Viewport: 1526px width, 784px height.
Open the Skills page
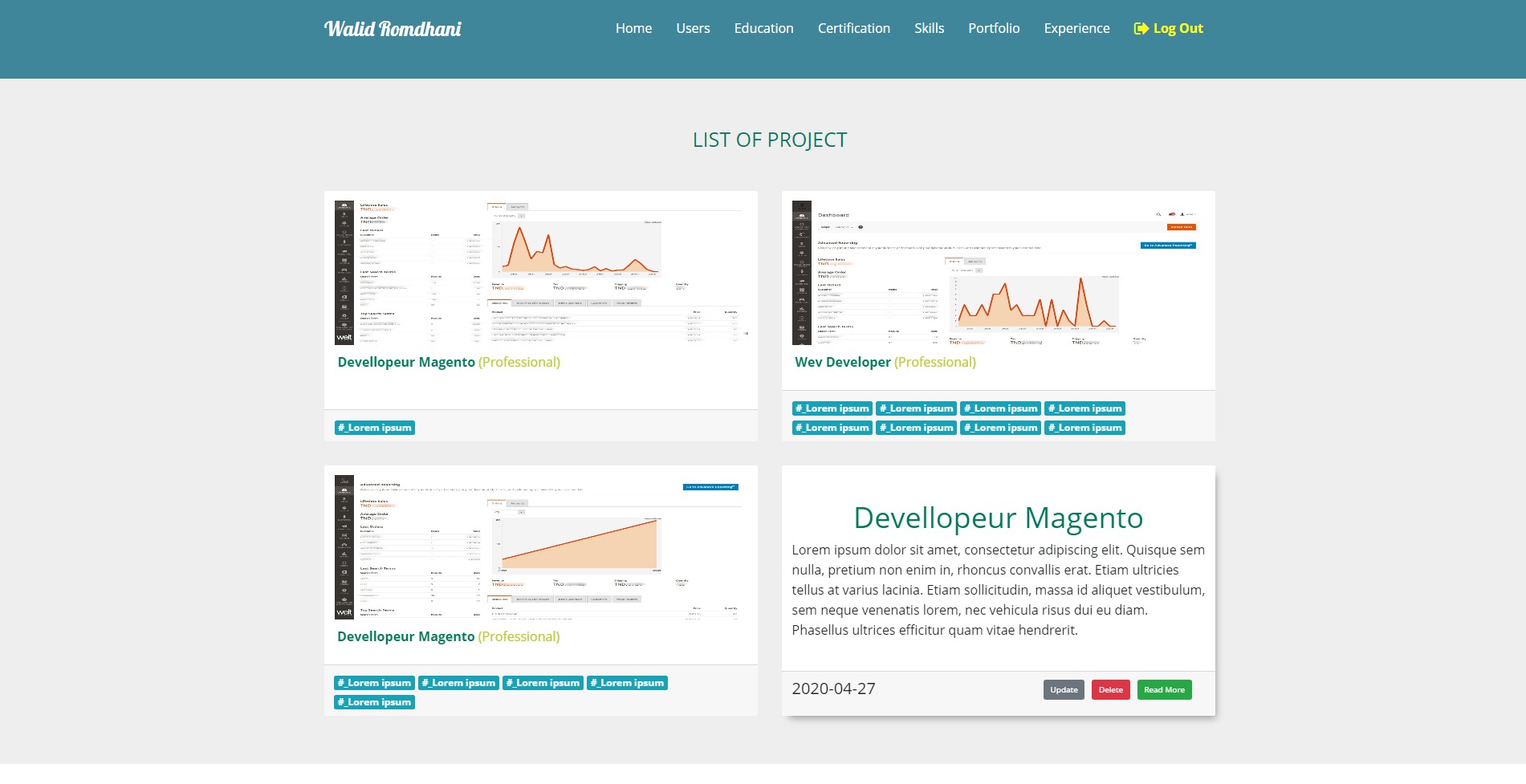pyautogui.click(x=929, y=28)
